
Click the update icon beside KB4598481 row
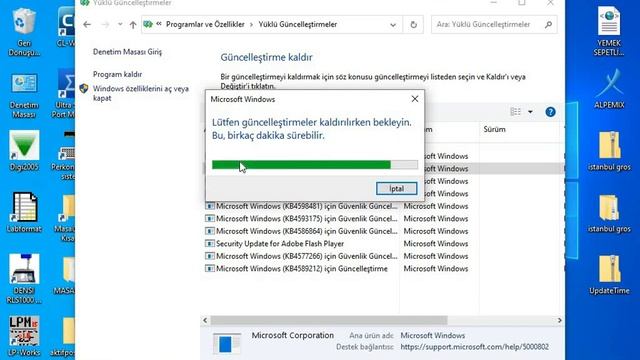click(209, 206)
